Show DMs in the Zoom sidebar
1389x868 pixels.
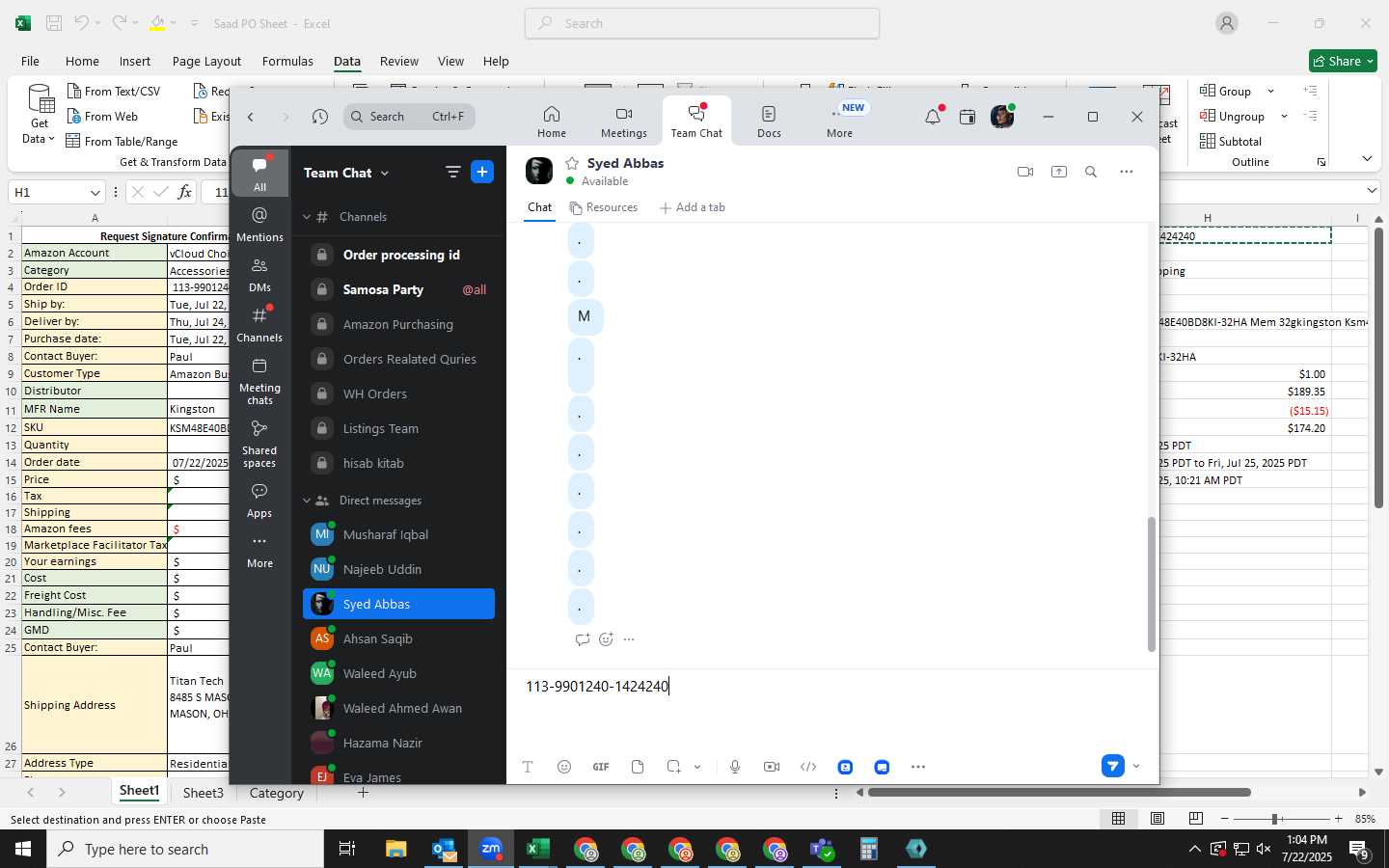pos(259,274)
